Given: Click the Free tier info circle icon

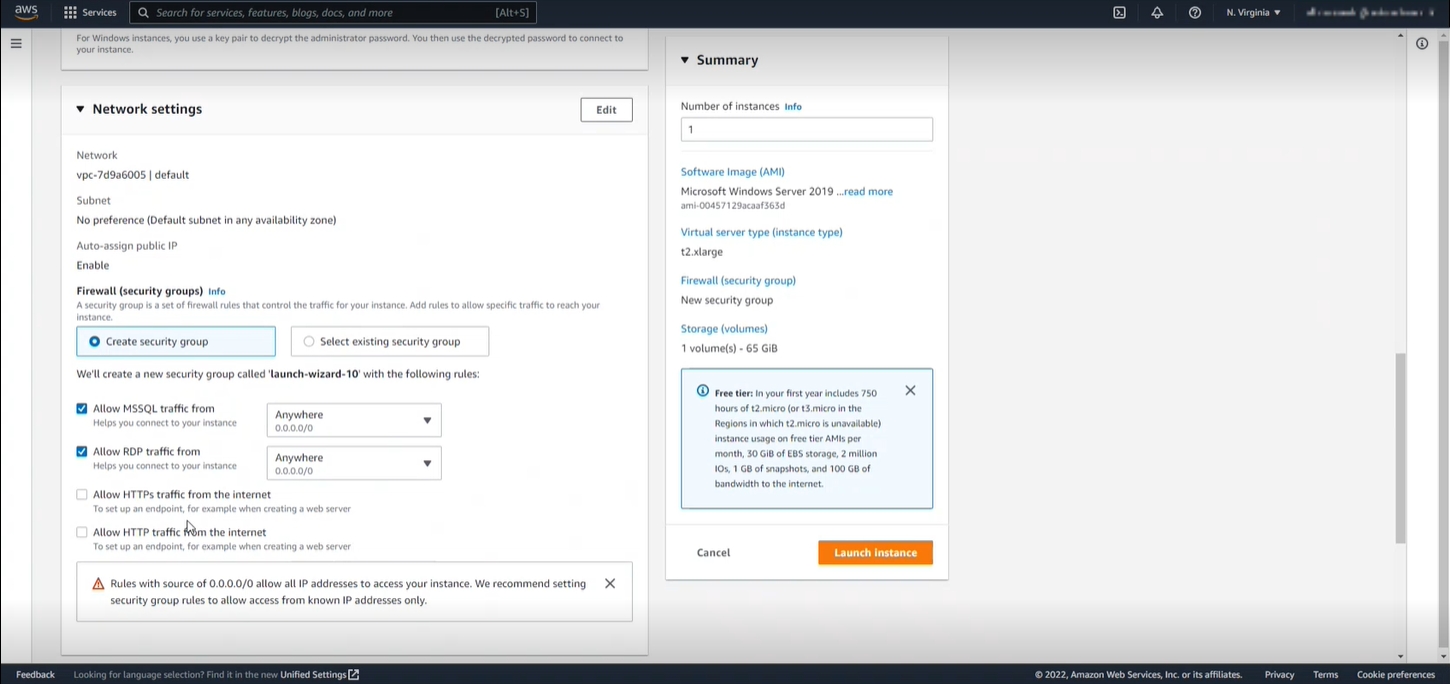Looking at the screenshot, I should [703, 391].
